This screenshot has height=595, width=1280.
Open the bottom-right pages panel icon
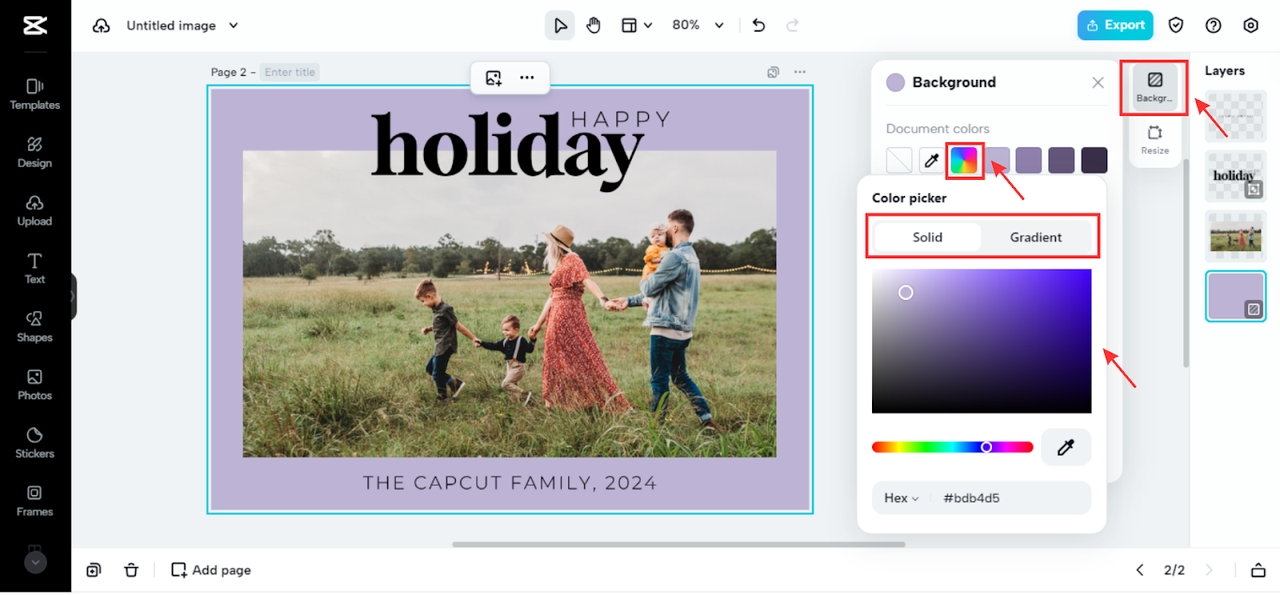tap(1258, 570)
